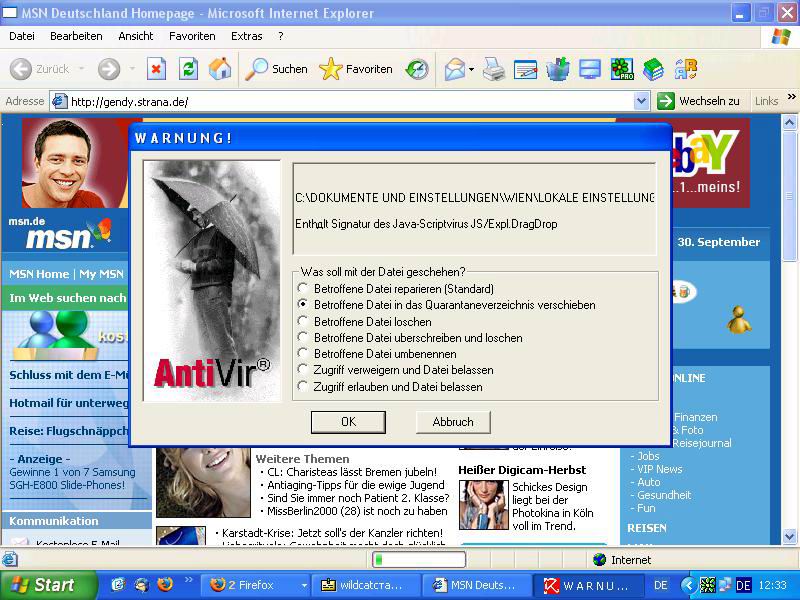Open 'Karstadt-Krise' news headline link
Viewport: 800px width, 600px height.
[332, 533]
